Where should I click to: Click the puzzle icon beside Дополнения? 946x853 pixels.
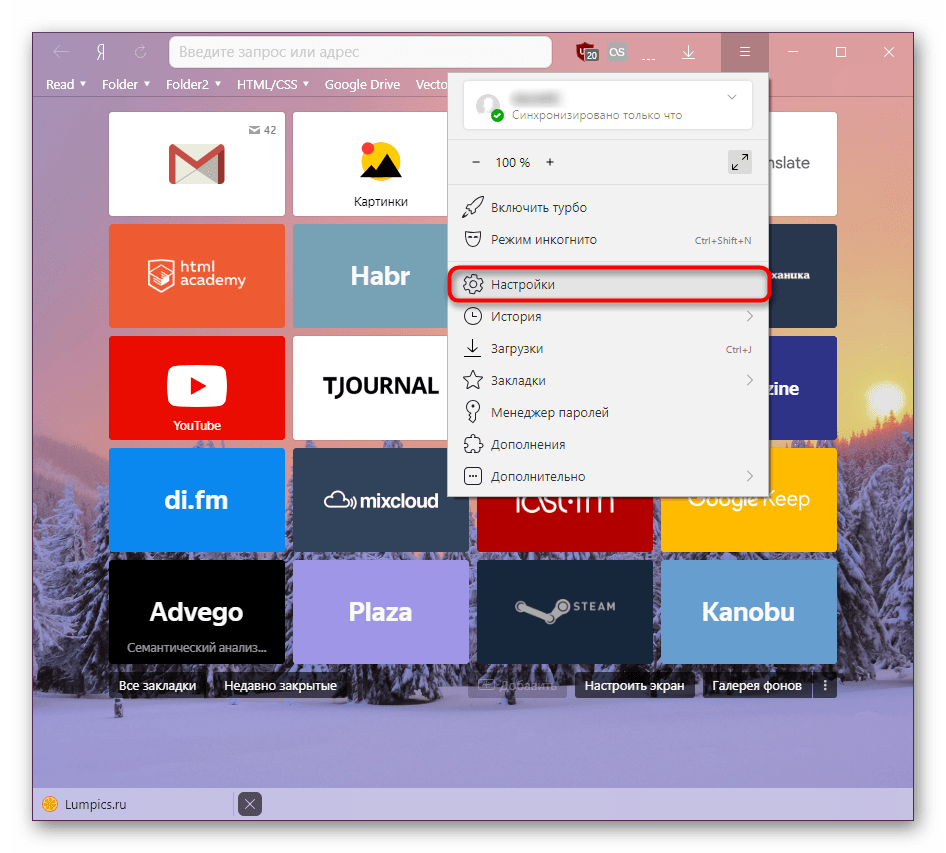[473, 444]
